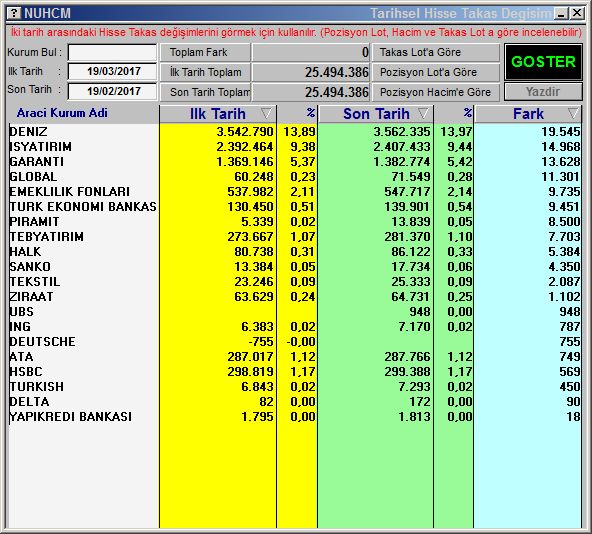Open Son Tarih column sort arrow
The height and width of the screenshot is (534, 592).
click(x=424, y=113)
